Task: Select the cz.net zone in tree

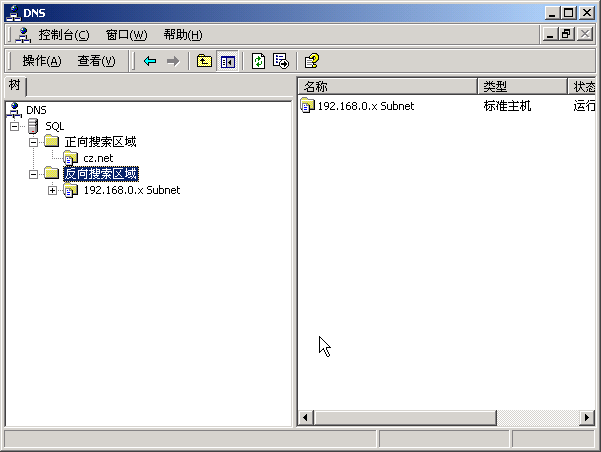Action: [97, 158]
